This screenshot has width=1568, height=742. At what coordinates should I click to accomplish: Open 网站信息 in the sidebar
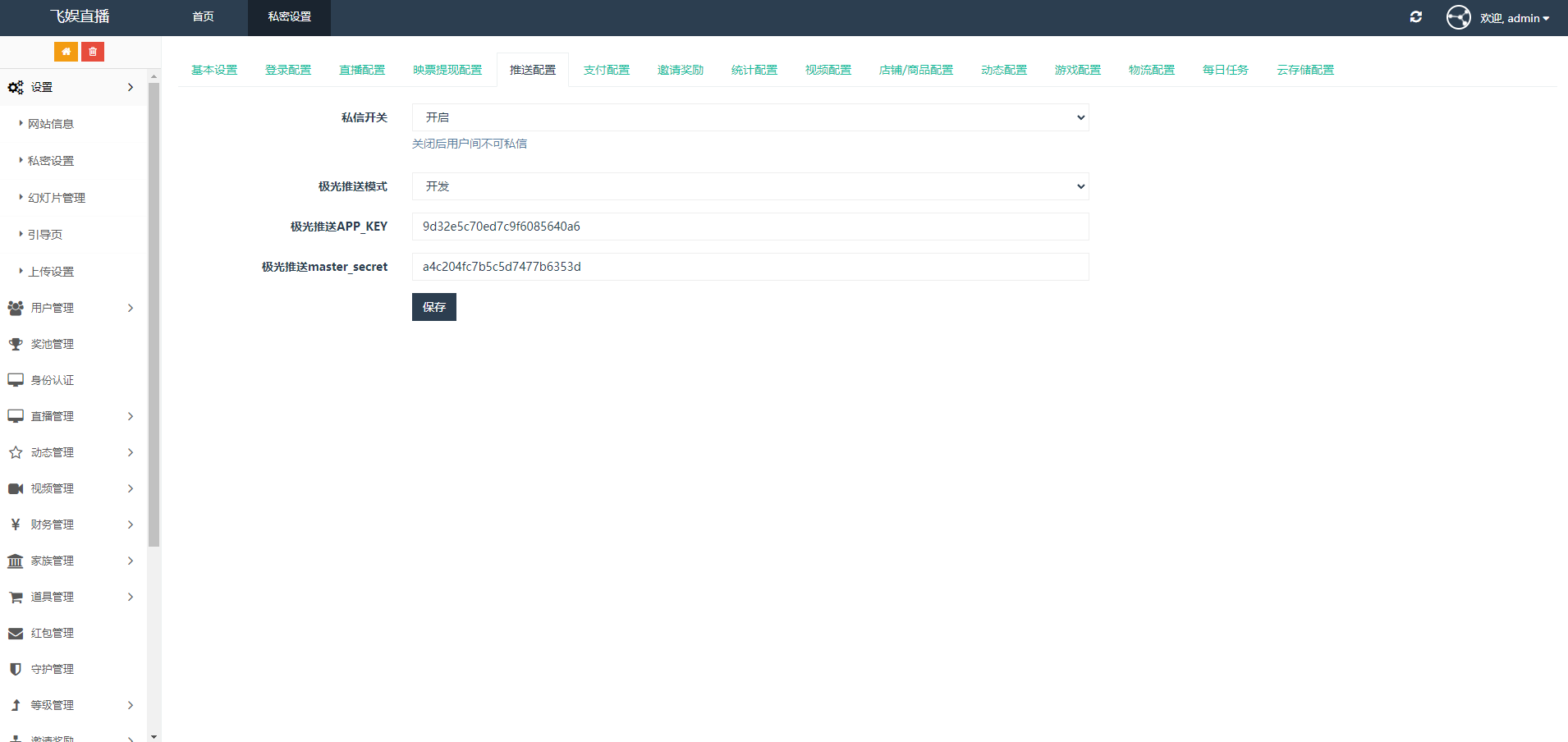pos(51,124)
